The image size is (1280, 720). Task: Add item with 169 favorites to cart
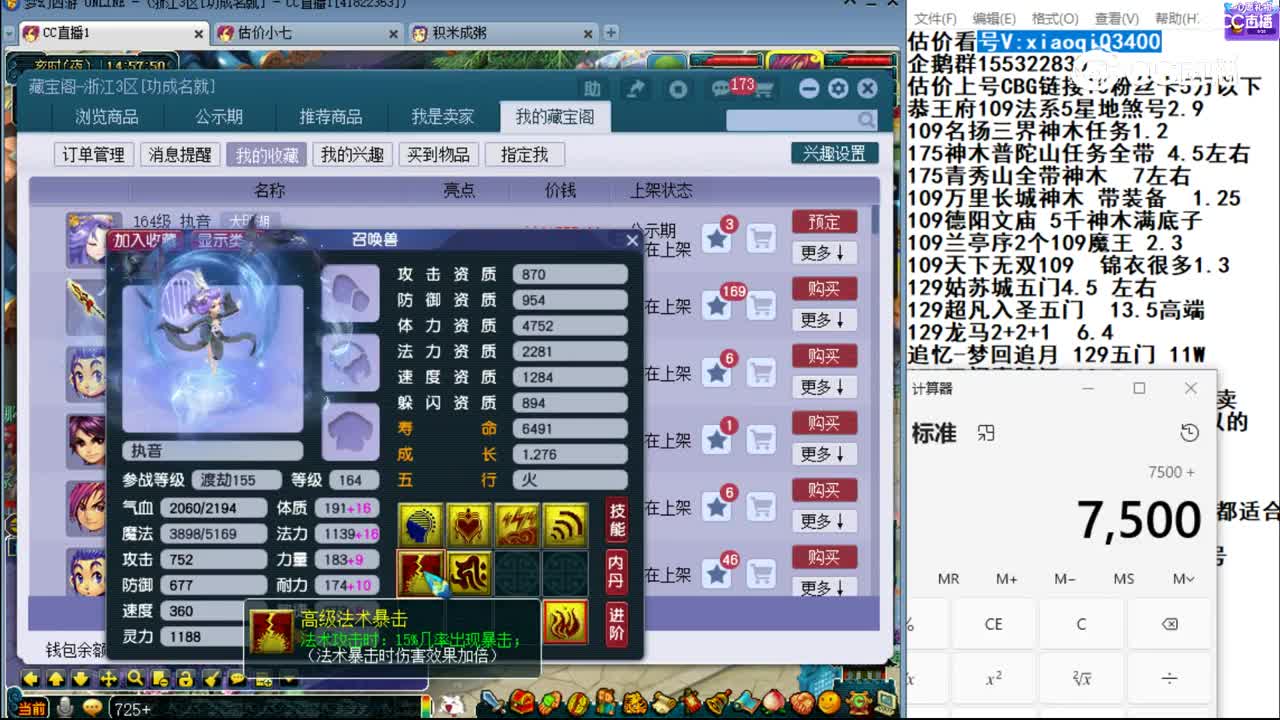point(762,306)
